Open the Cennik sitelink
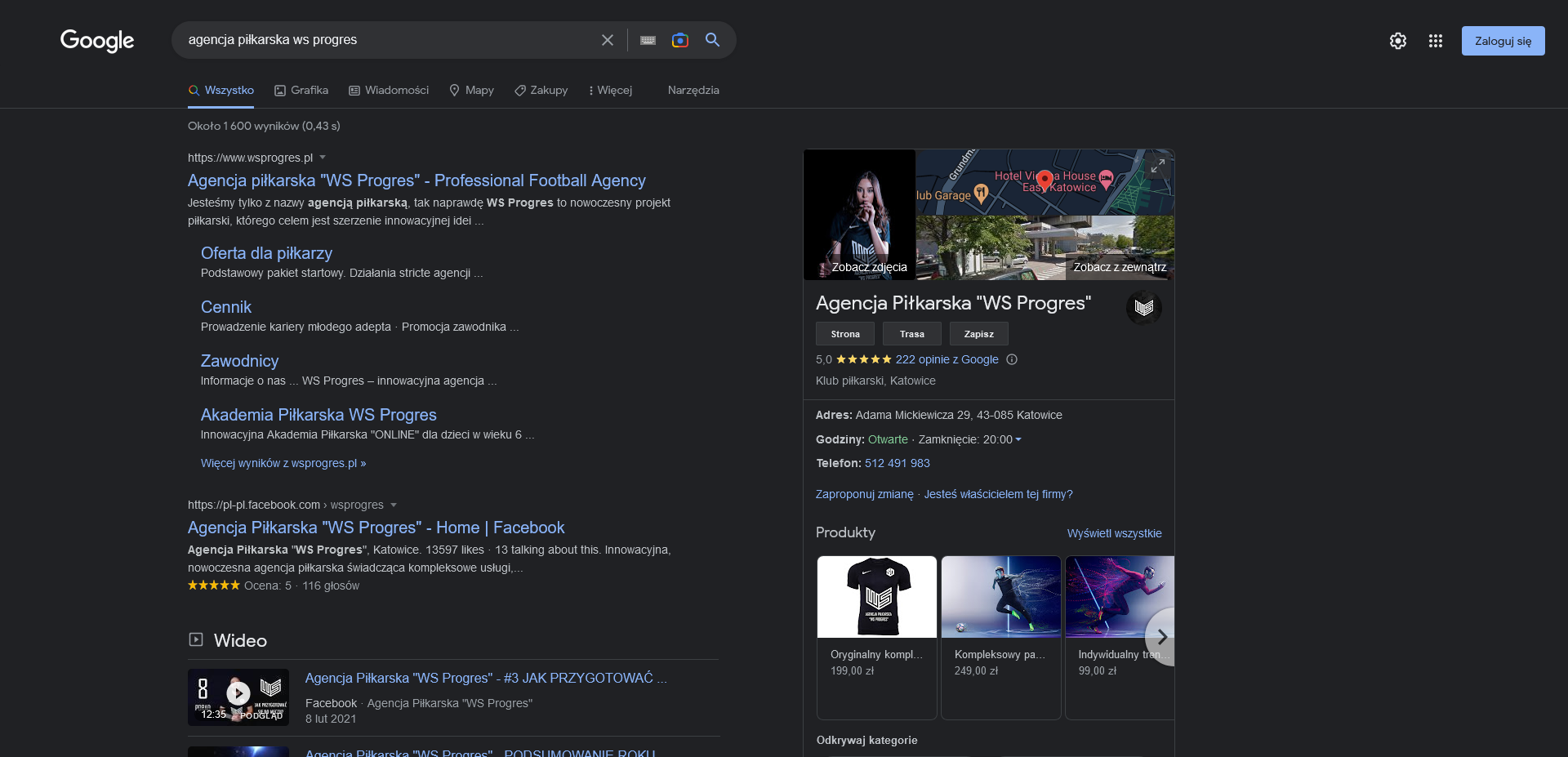Image resolution: width=1568 pixels, height=757 pixels. 226,307
